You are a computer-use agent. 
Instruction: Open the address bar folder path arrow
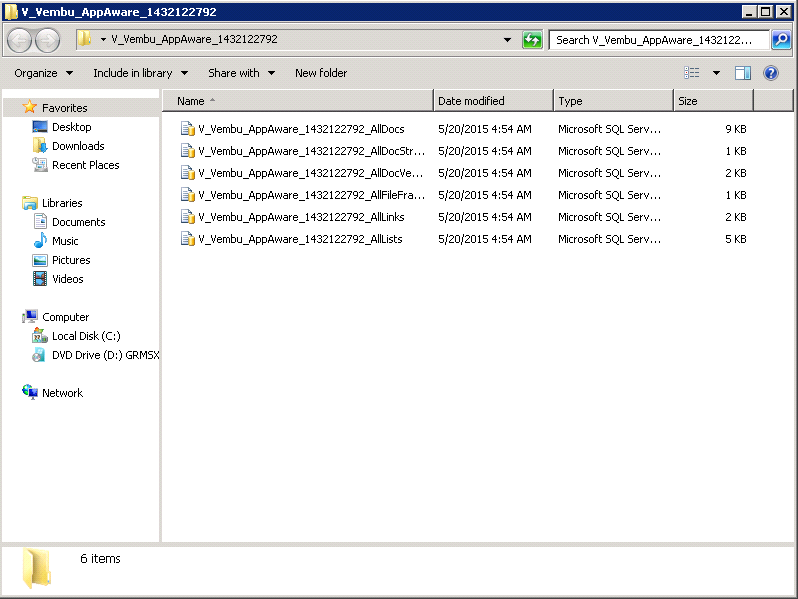103,40
